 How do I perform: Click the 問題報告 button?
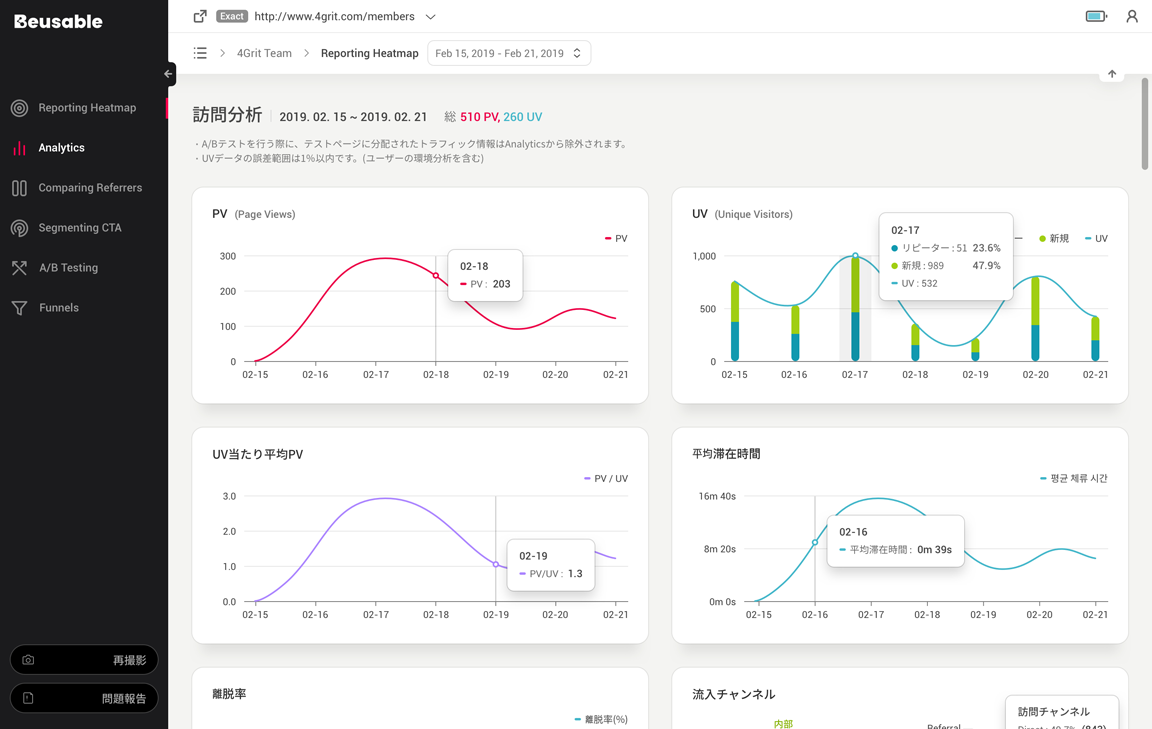point(84,698)
